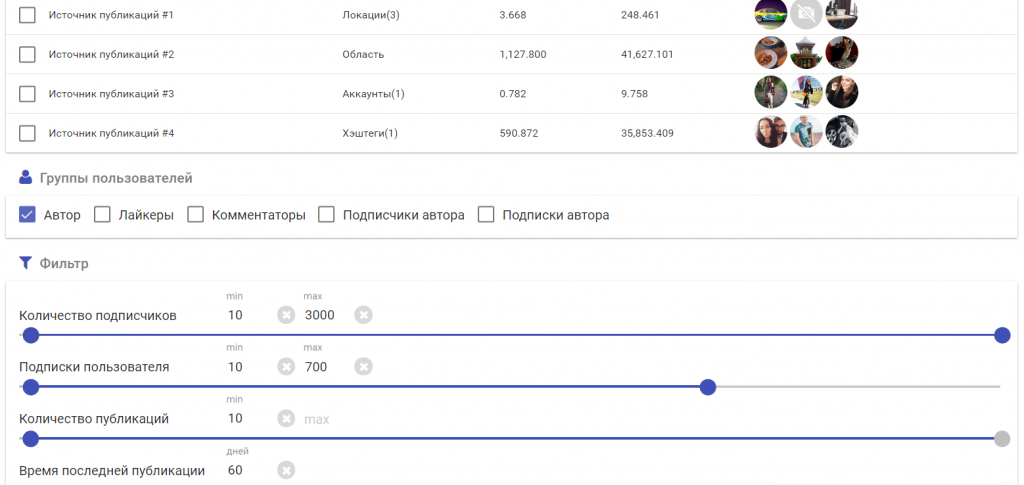1024x485 pixels.
Task: Open third thumbnail of Источник публикаций #4
Action: click(842, 132)
